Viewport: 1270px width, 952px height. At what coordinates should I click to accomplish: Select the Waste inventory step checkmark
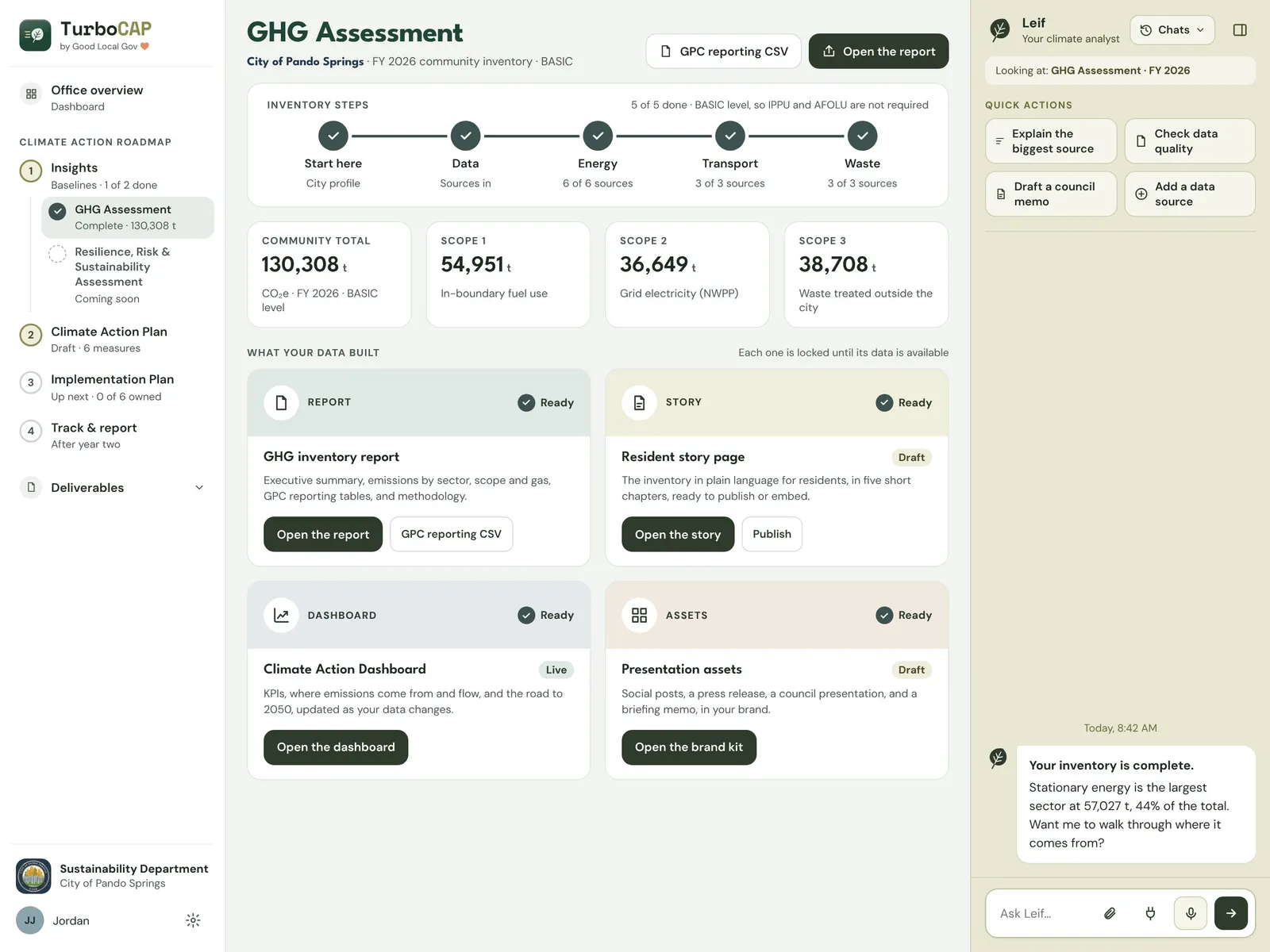[862, 136]
